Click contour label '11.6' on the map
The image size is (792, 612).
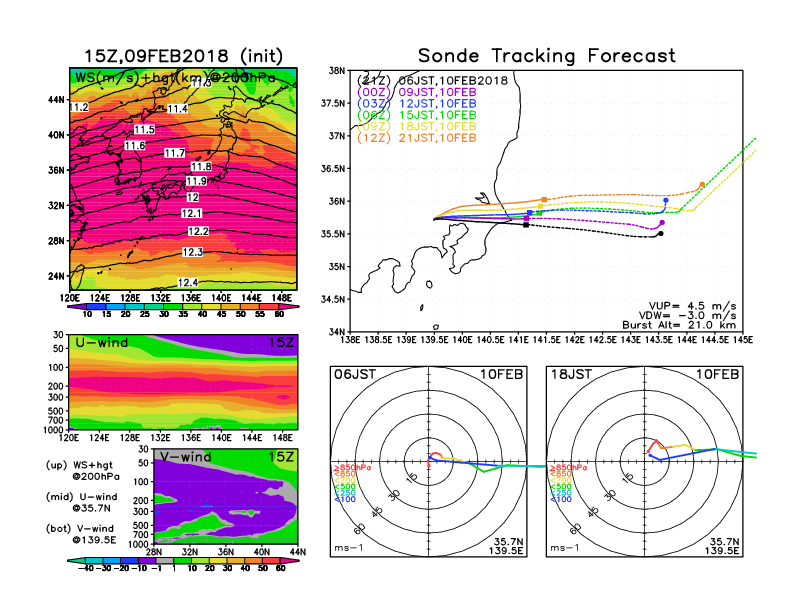coord(135,146)
